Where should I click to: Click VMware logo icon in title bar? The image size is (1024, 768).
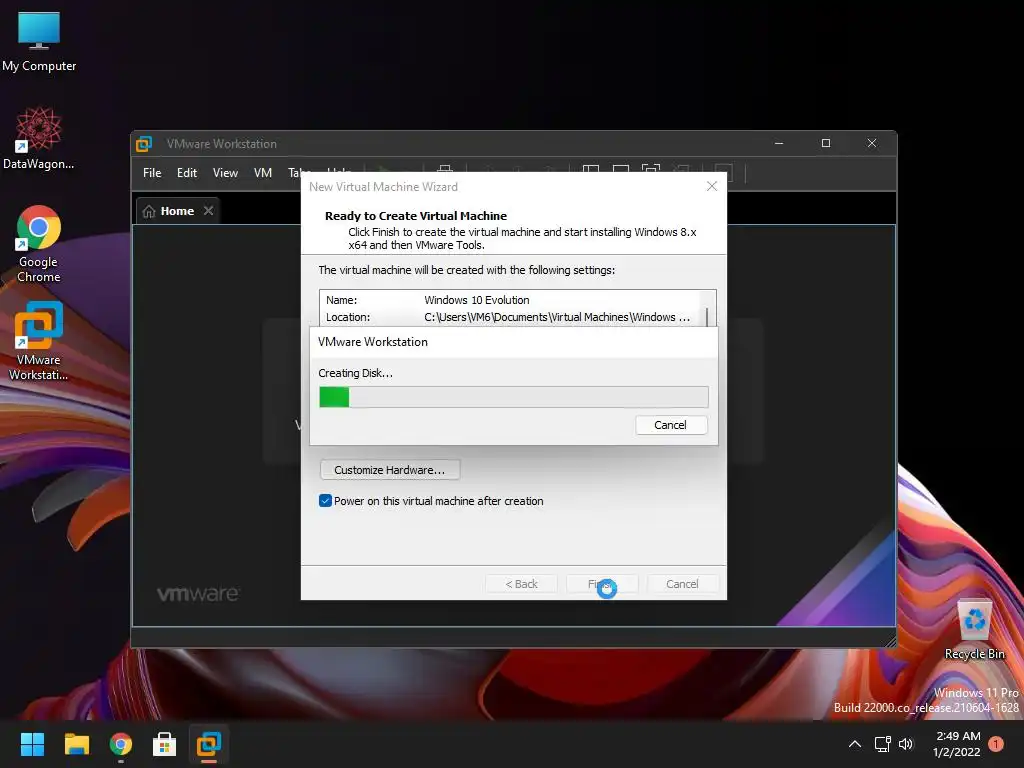click(144, 144)
